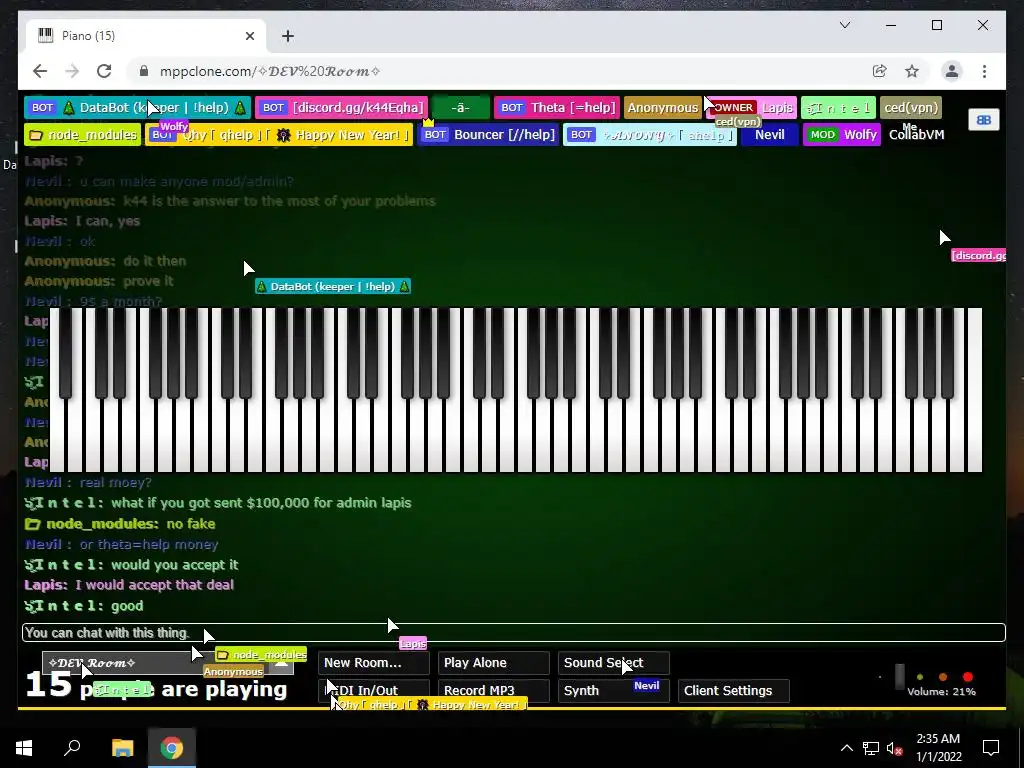
Task: Click the chat input field
Action: (x=514, y=633)
